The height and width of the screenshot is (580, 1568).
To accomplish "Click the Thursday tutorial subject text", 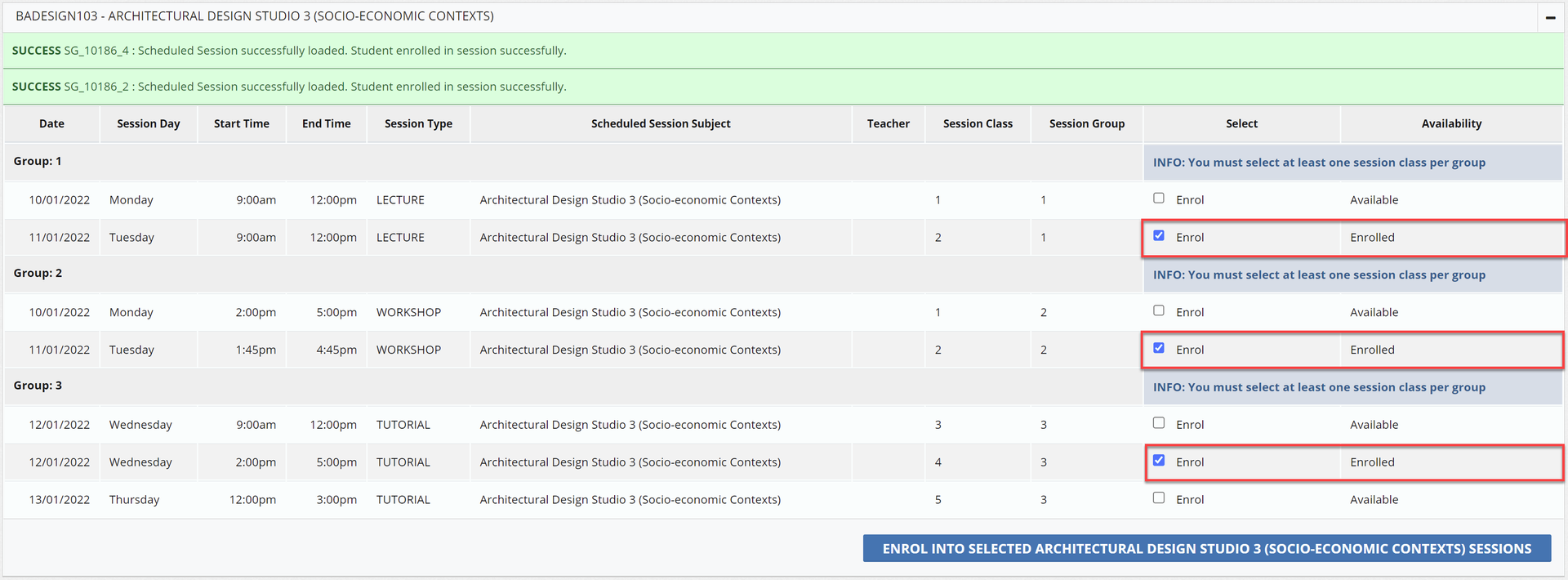I will 630,500.
